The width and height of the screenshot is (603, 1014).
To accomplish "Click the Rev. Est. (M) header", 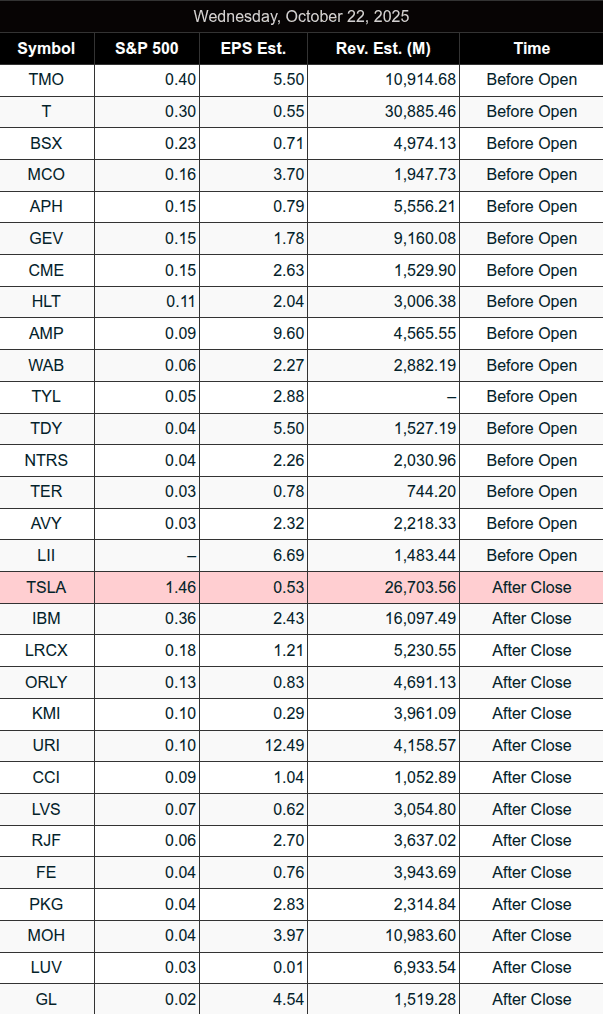I will (x=384, y=48).
